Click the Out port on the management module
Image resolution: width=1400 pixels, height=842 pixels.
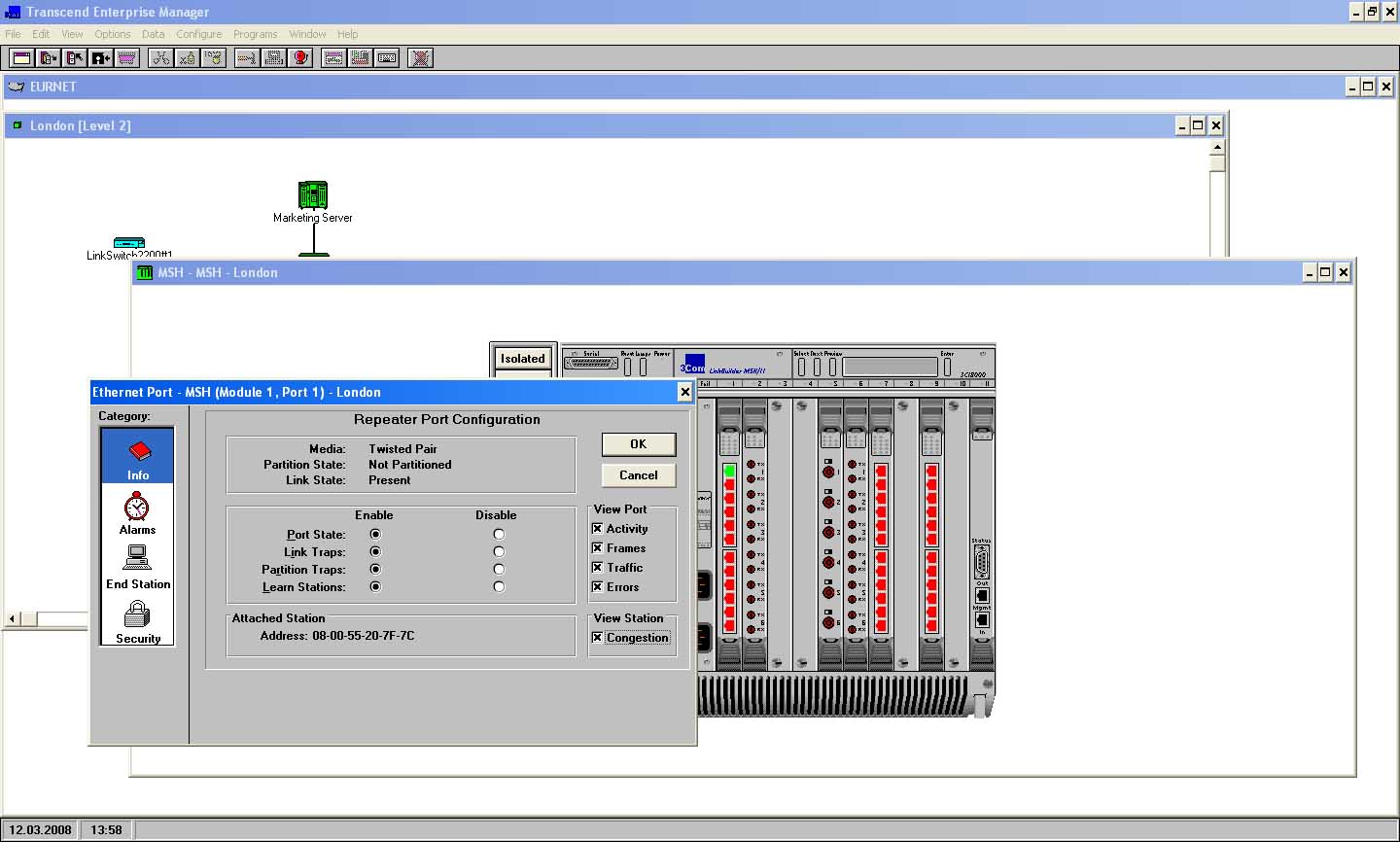(981, 595)
